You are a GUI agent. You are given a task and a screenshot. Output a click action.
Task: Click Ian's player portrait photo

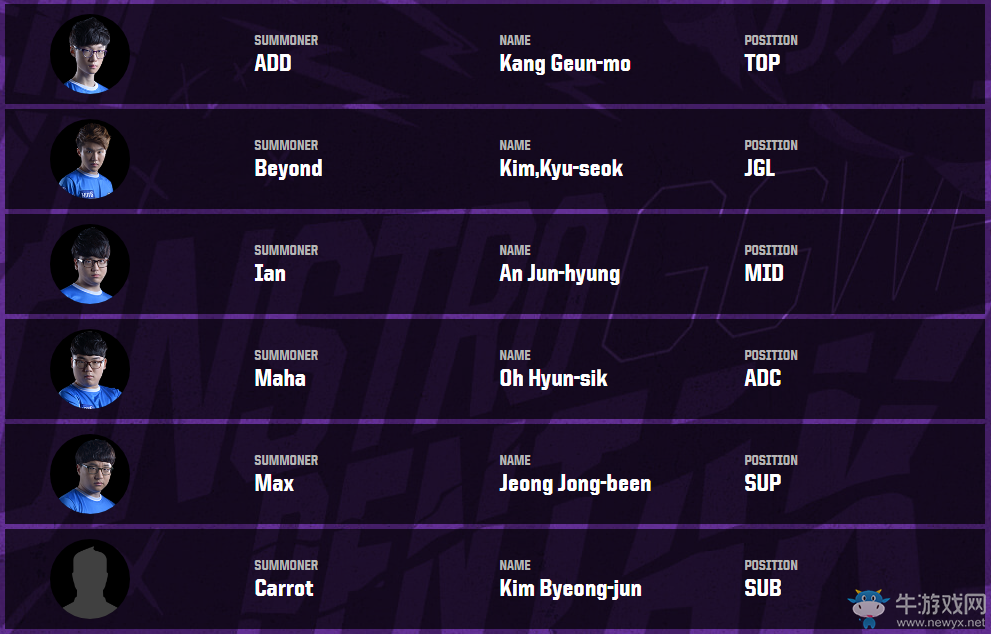click(x=90, y=264)
